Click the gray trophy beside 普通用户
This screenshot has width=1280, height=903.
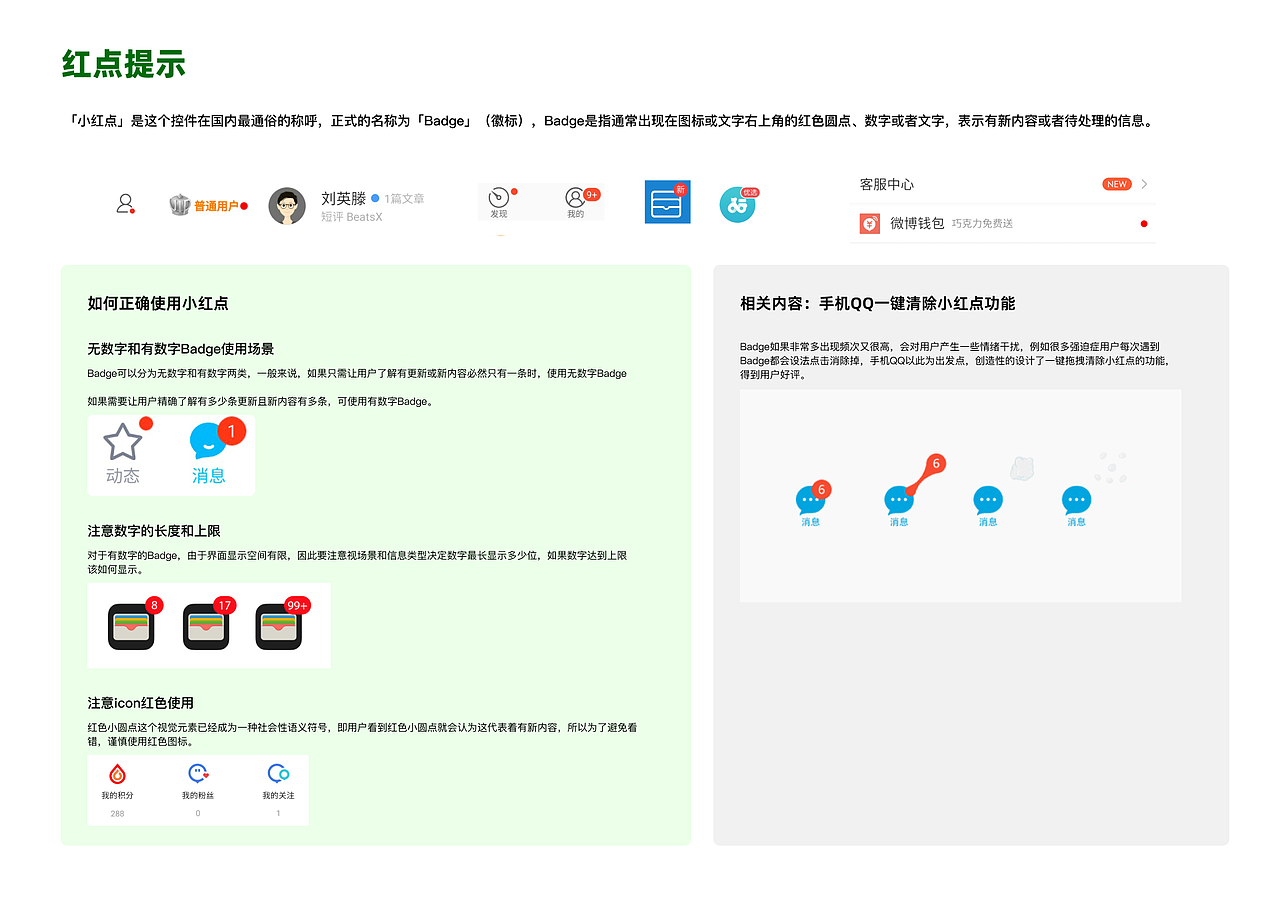[180, 202]
